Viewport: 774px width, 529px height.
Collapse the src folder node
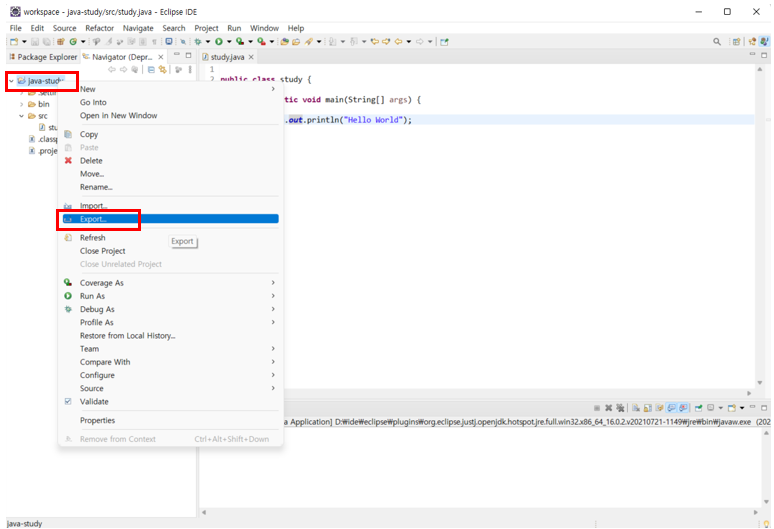pos(21,116)
